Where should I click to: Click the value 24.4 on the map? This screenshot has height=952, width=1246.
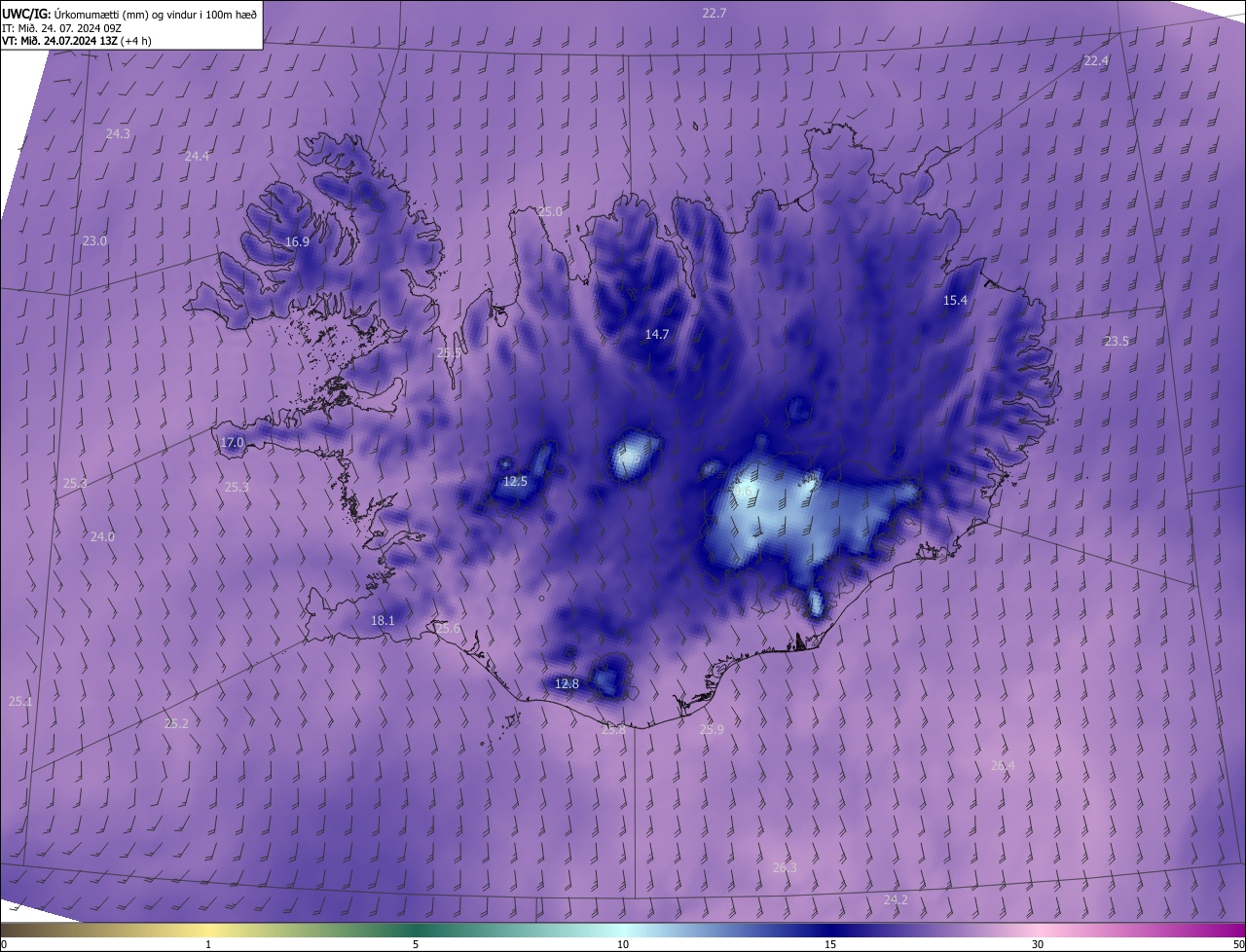point(197,156)
